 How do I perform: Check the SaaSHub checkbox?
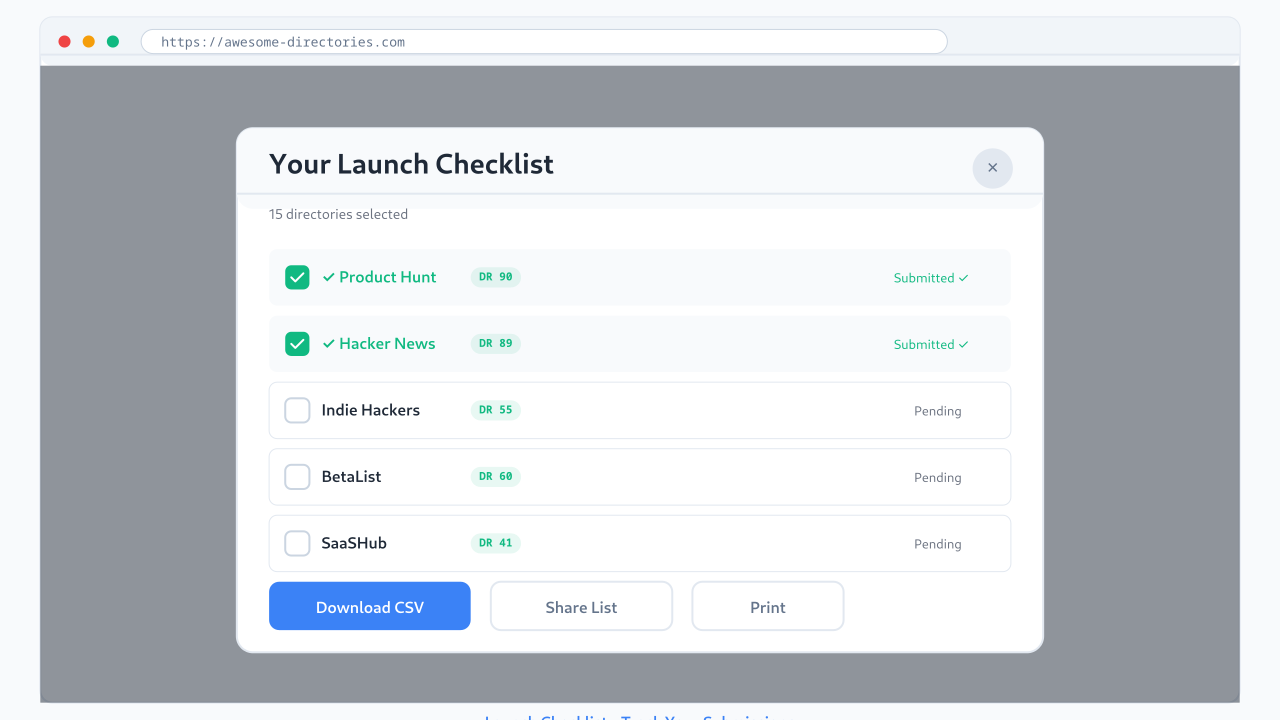[297, 543]
